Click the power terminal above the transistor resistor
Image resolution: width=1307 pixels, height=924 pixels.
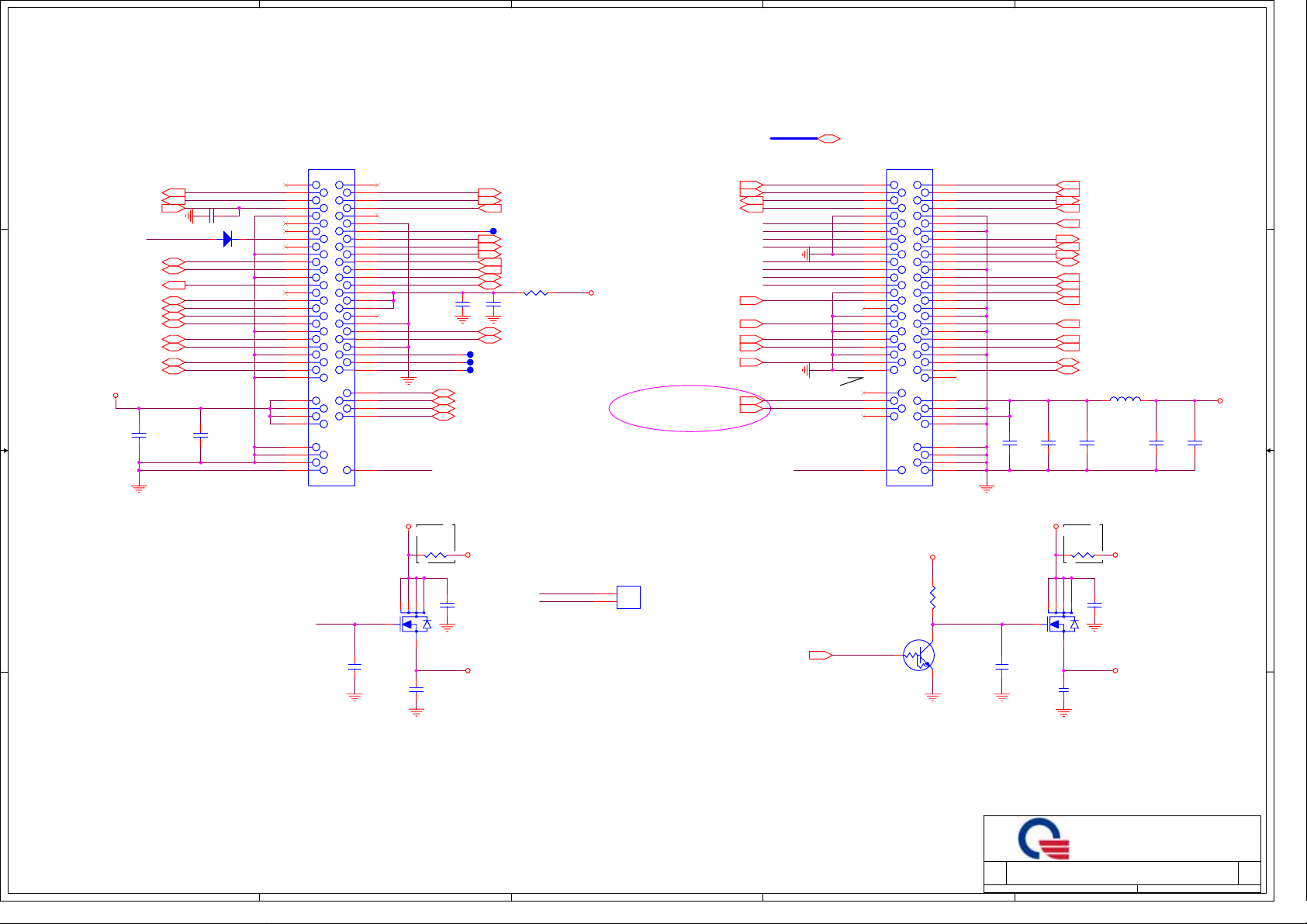tap(932, 557)
